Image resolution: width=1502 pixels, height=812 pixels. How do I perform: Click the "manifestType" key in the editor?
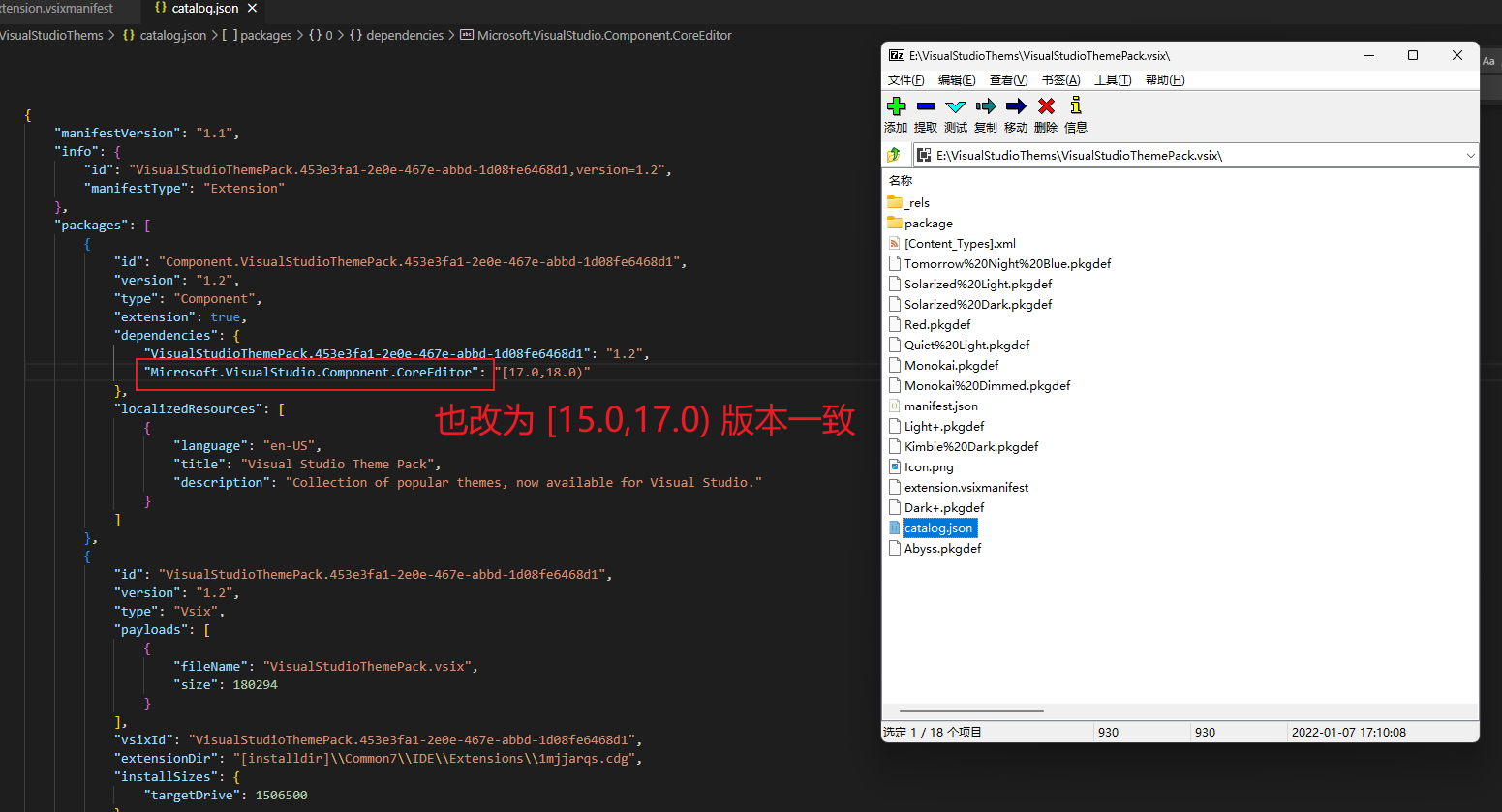coord(136,189)
